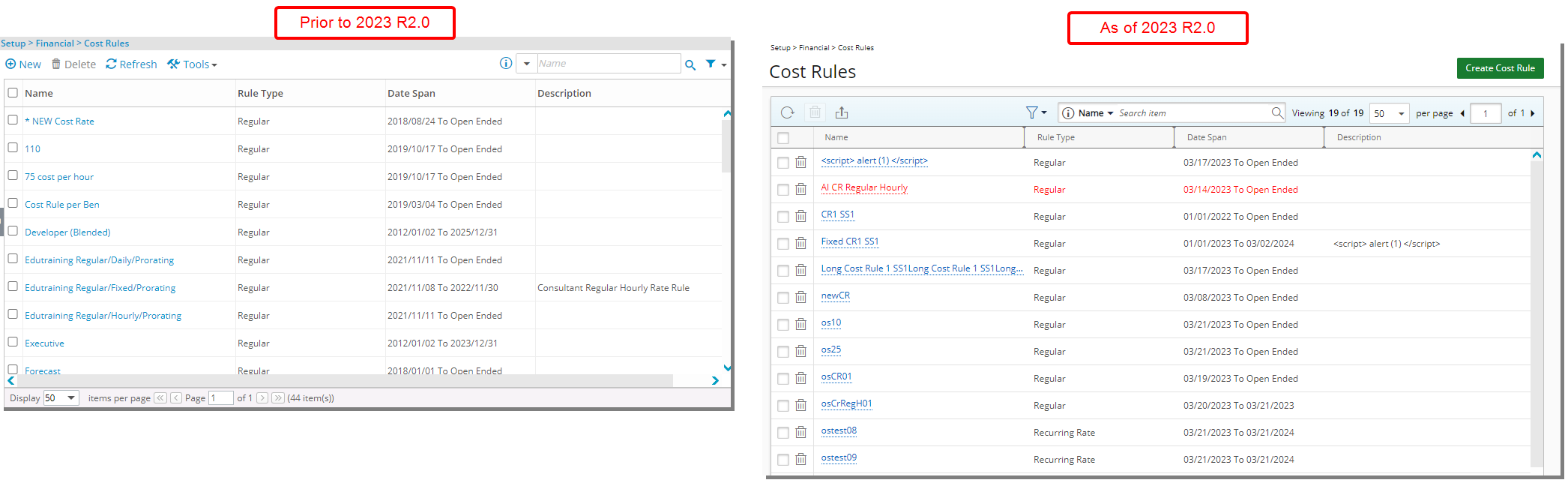Open the 'Executive' cost rule link
The width and height of the screenshot is (1568, 483).
click(x=44, y=343)
